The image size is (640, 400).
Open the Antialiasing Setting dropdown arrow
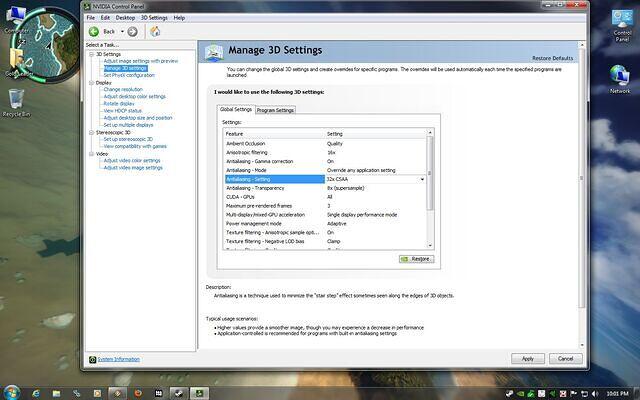(x=422, y=179)
